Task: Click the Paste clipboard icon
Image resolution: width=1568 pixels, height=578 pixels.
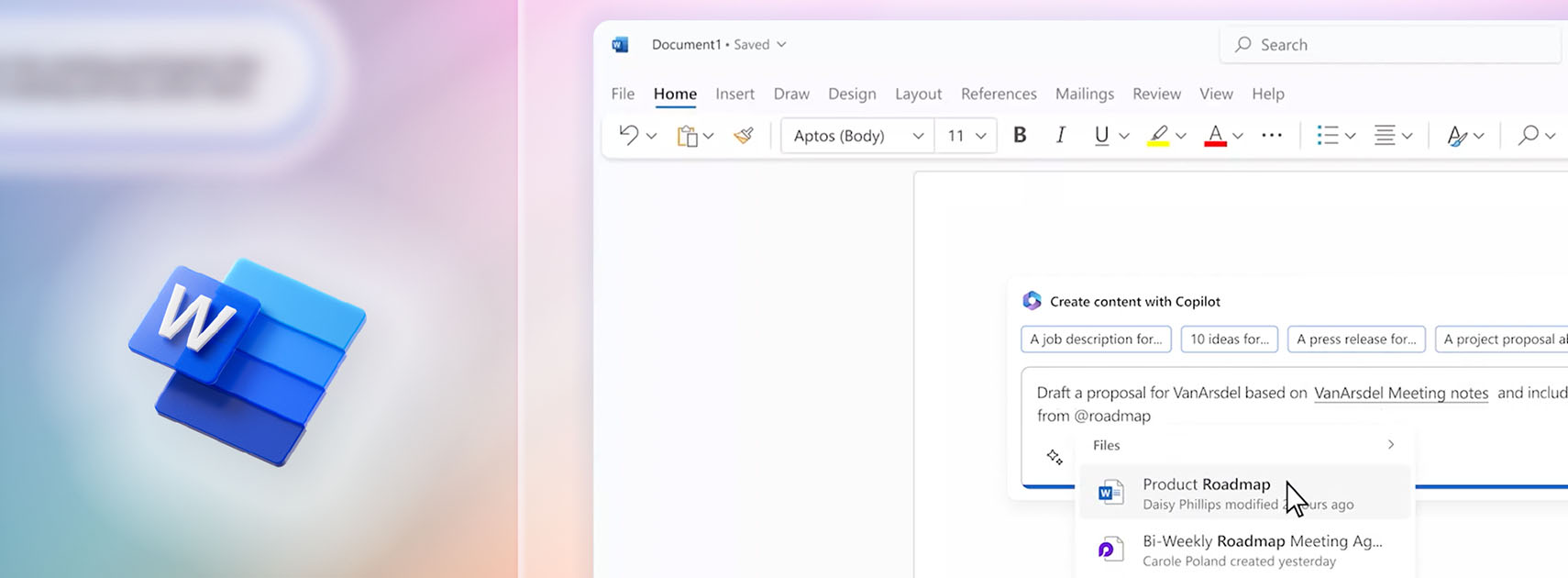Action: coord(687,136)
